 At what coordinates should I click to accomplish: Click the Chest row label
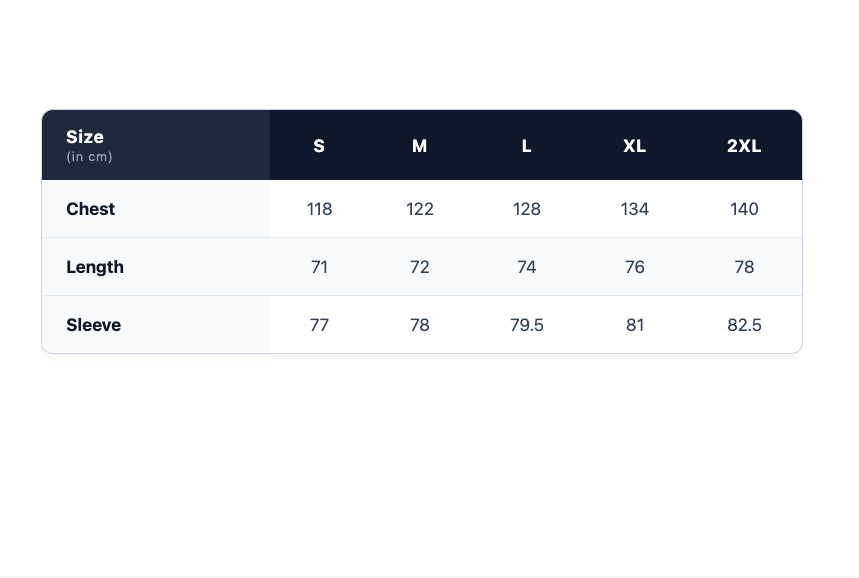coord(90,209)
